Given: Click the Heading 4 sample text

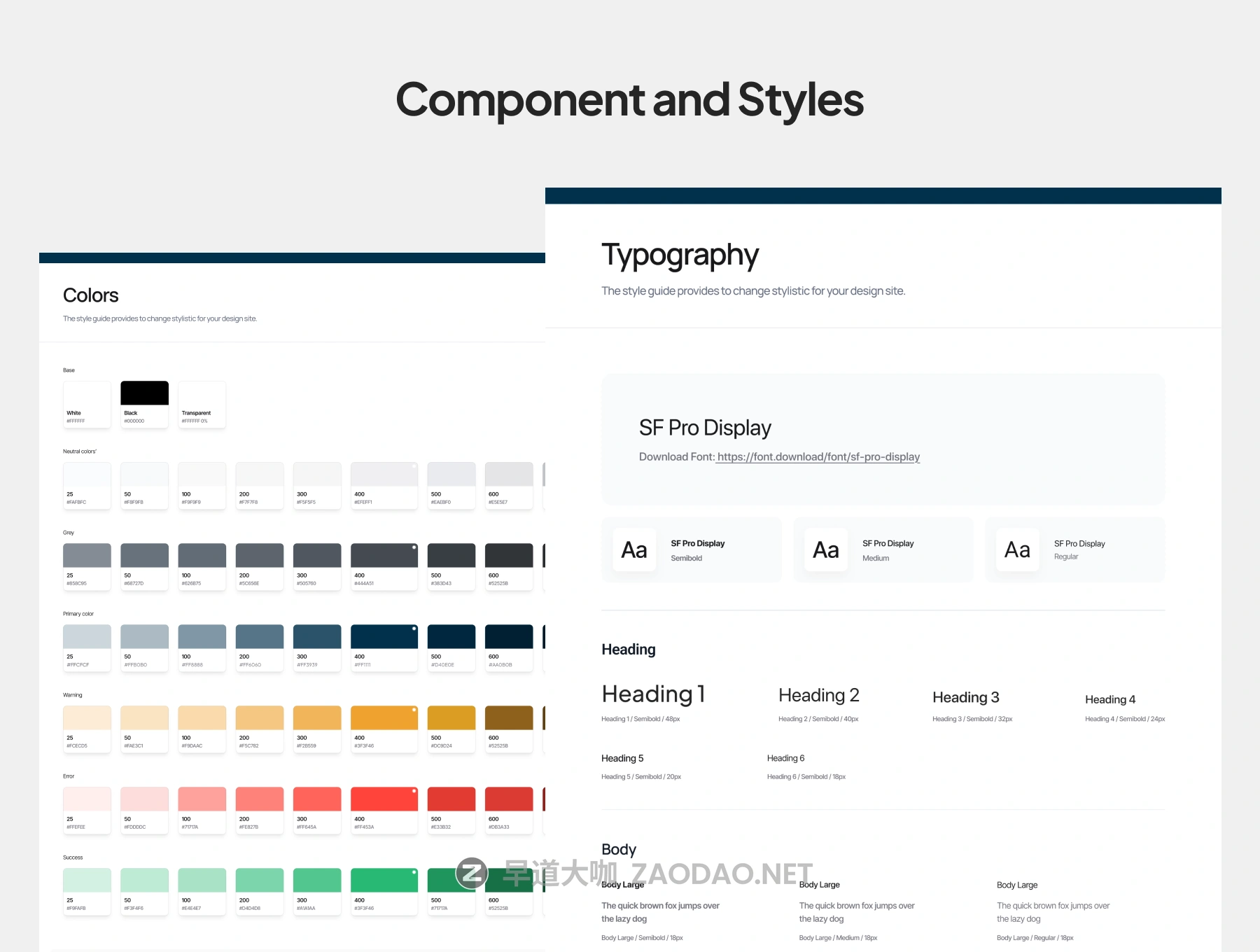Looking at the screenshot, I should 1109,699.
